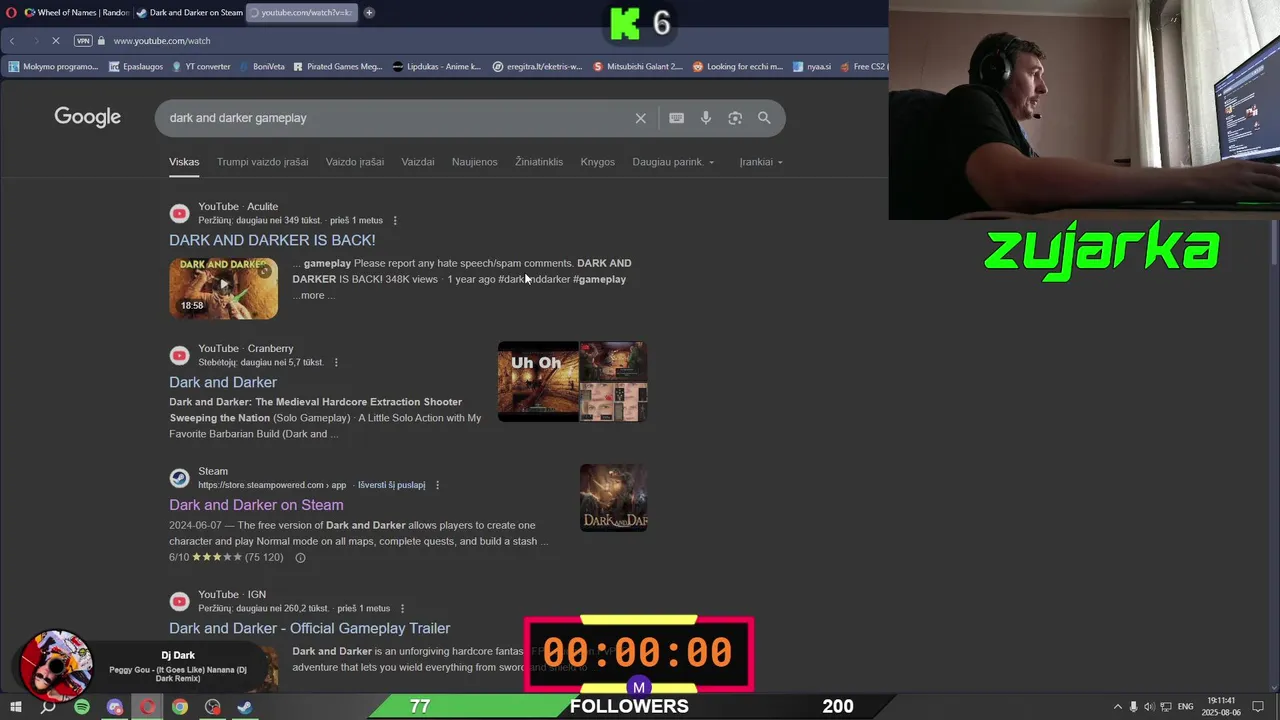
Task: Open the nyaa.si bookmark
Action: click(812, 67)
